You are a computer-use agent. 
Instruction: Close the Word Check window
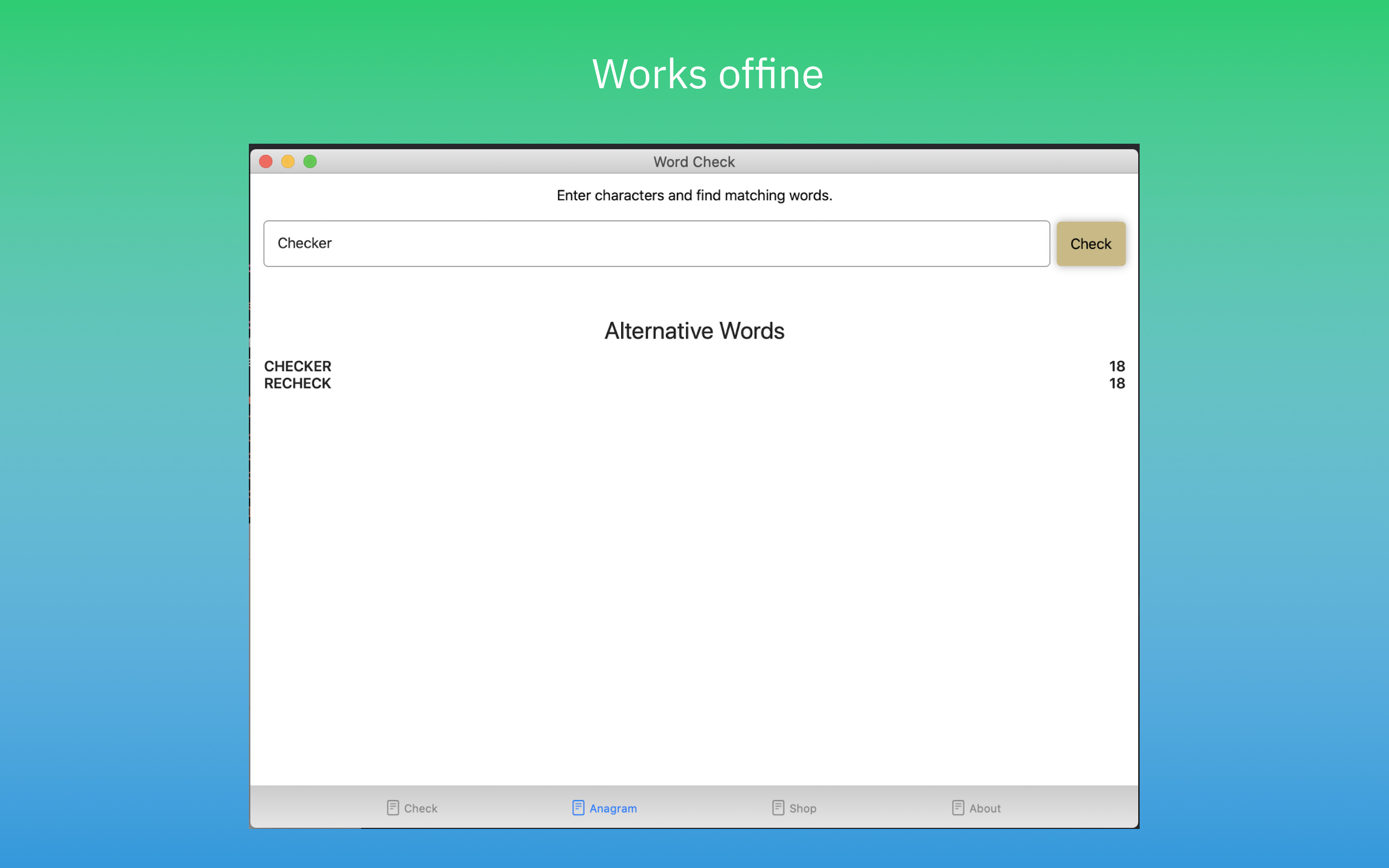266,162
